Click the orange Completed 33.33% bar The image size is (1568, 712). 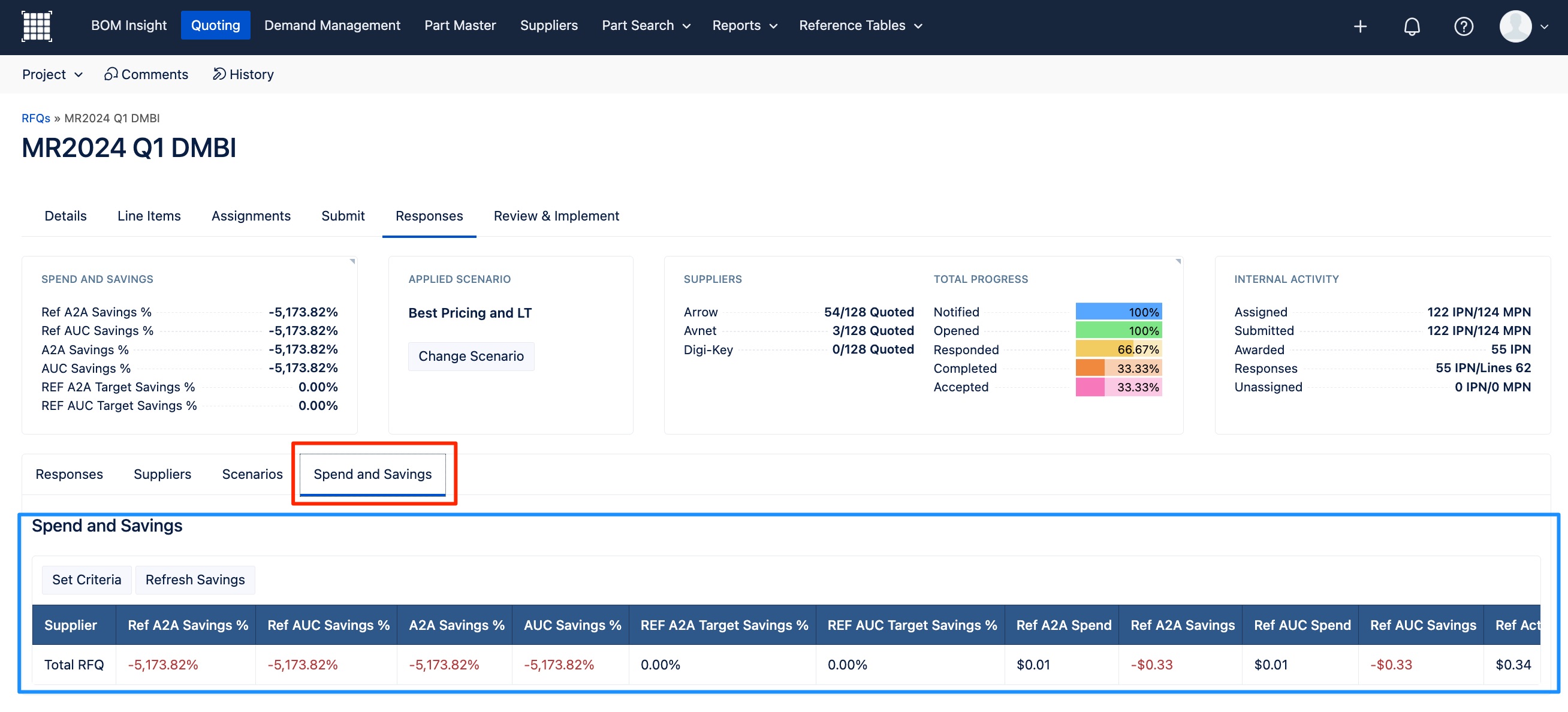click(1119, 368)
